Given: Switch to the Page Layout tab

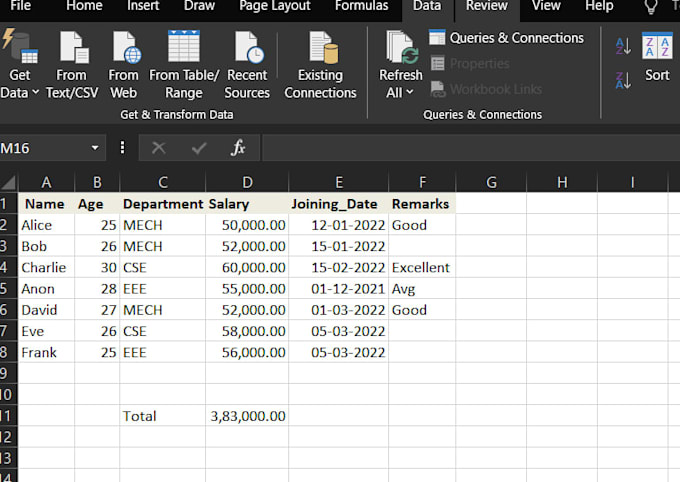Looking at the screenshot, I should pos(275,6).
